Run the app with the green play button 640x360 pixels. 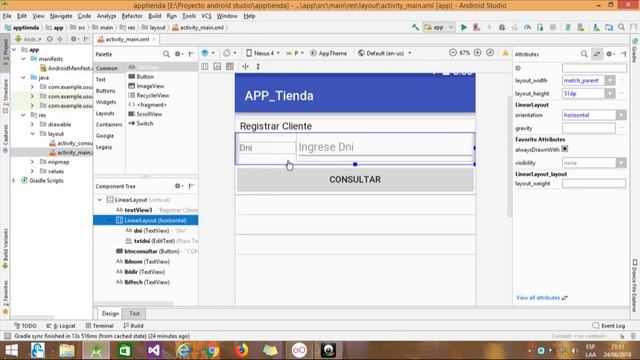point(464,27)
